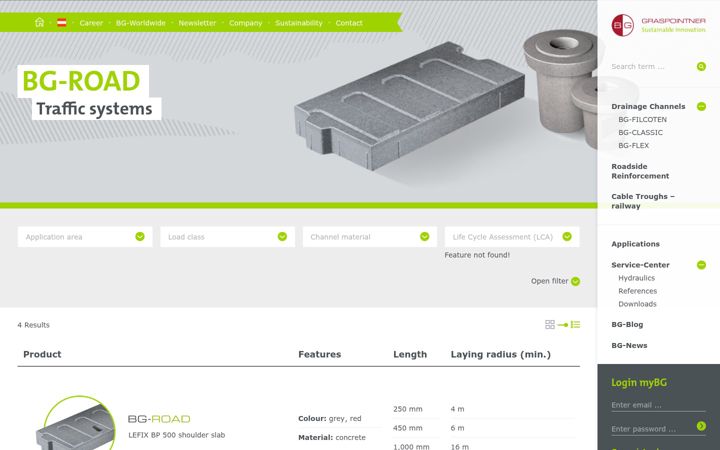Click the Features column header

320,354
